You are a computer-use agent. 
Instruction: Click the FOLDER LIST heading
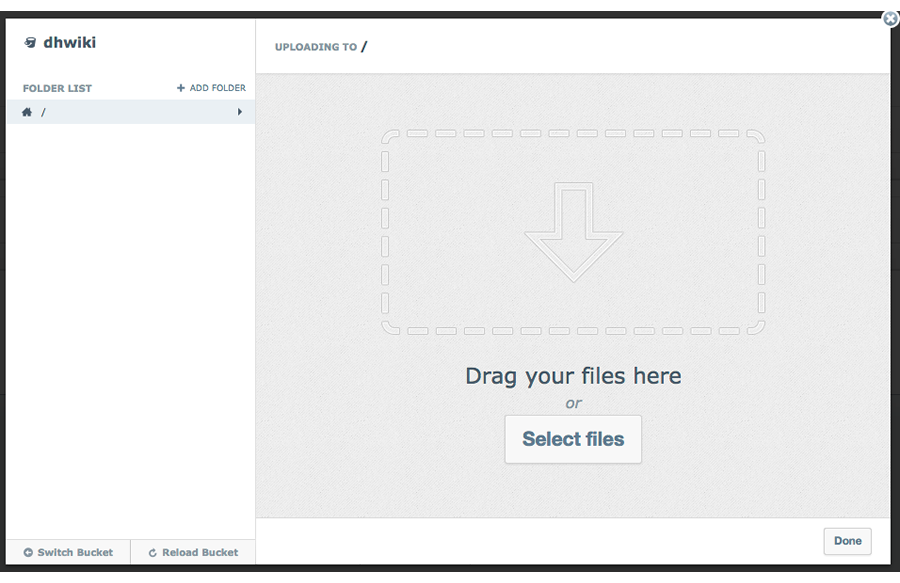pyautogui.click(x=57, y=88)
